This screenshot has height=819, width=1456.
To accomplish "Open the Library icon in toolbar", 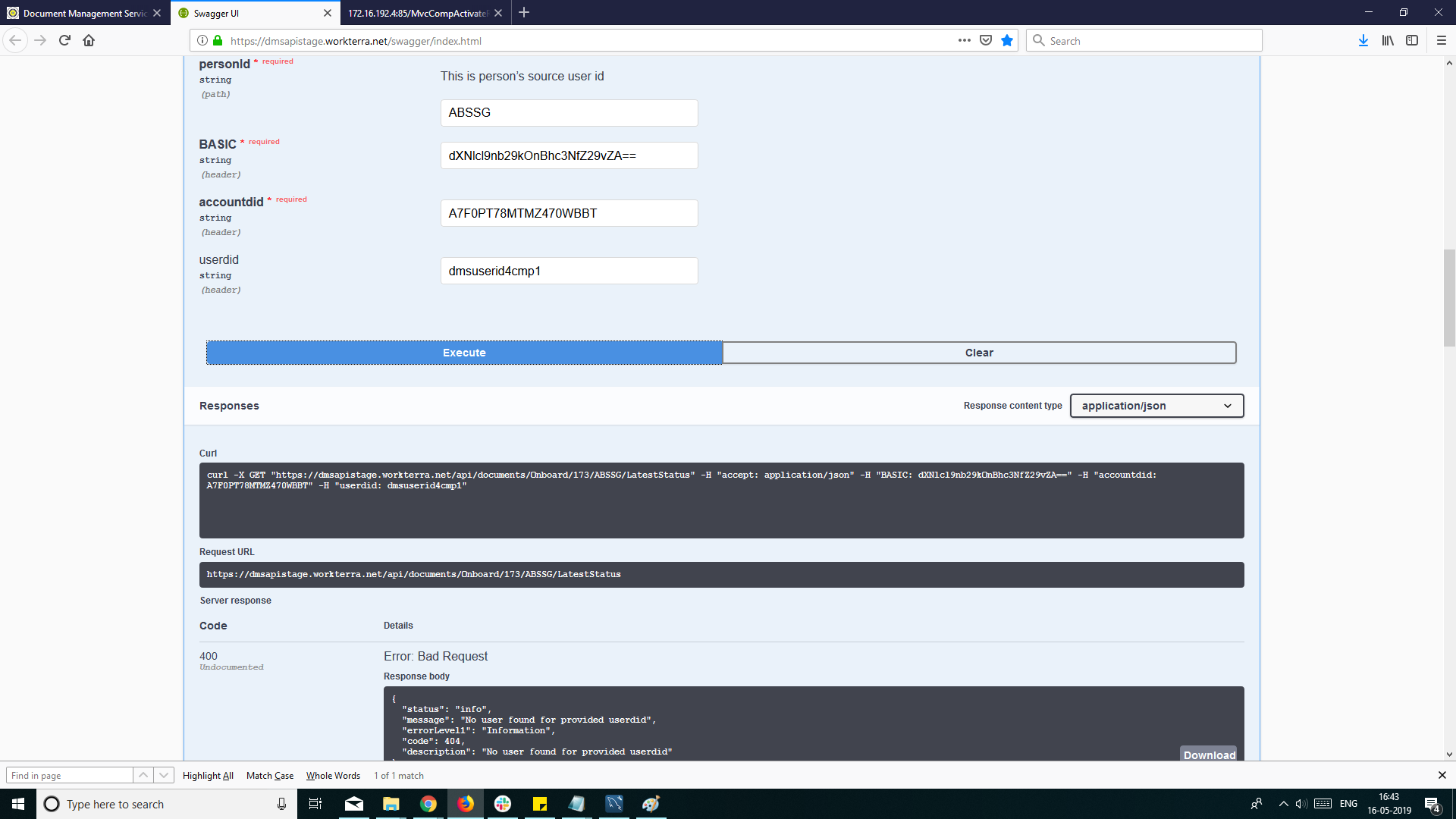I will coord(1387,41).
